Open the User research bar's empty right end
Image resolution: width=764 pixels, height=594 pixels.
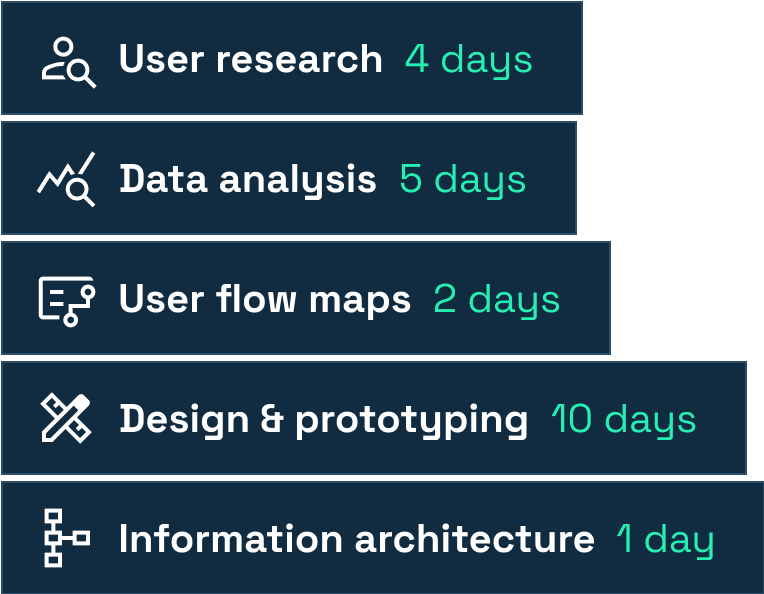(x=558, y=59)
